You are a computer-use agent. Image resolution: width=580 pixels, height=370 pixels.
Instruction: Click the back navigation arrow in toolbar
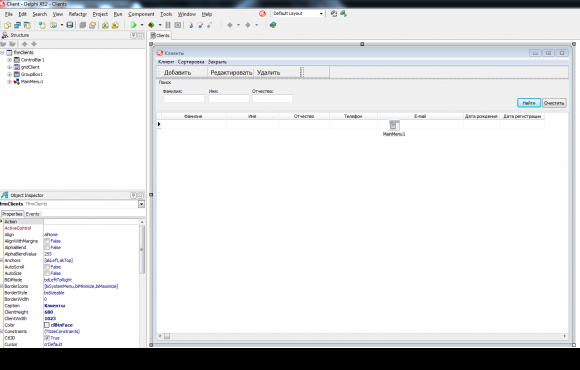tap(230, 25)
